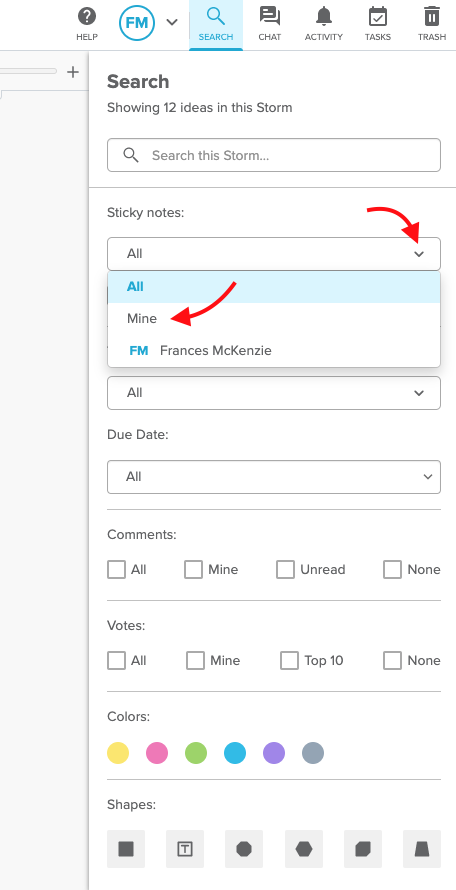
Task: Open the Tasks calendar icon
Action: pyautogui.click(x=378, y=16)
